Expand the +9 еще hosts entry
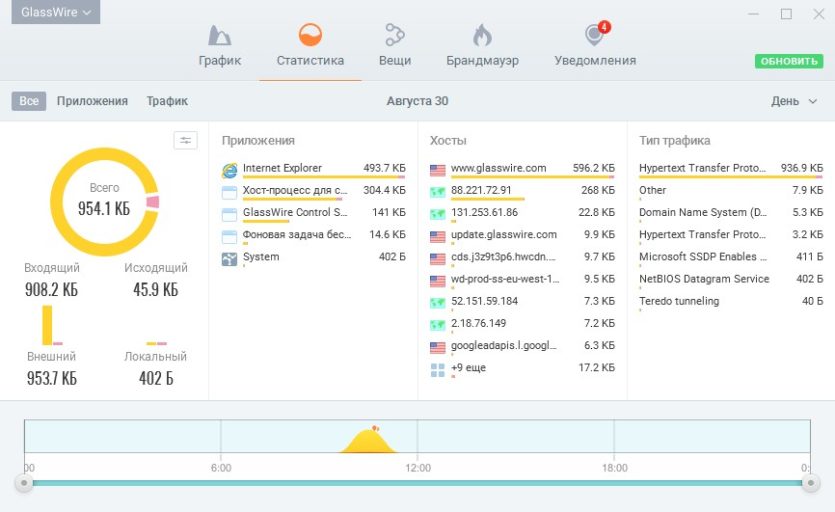The image size is (835, 512). (522, 368)
